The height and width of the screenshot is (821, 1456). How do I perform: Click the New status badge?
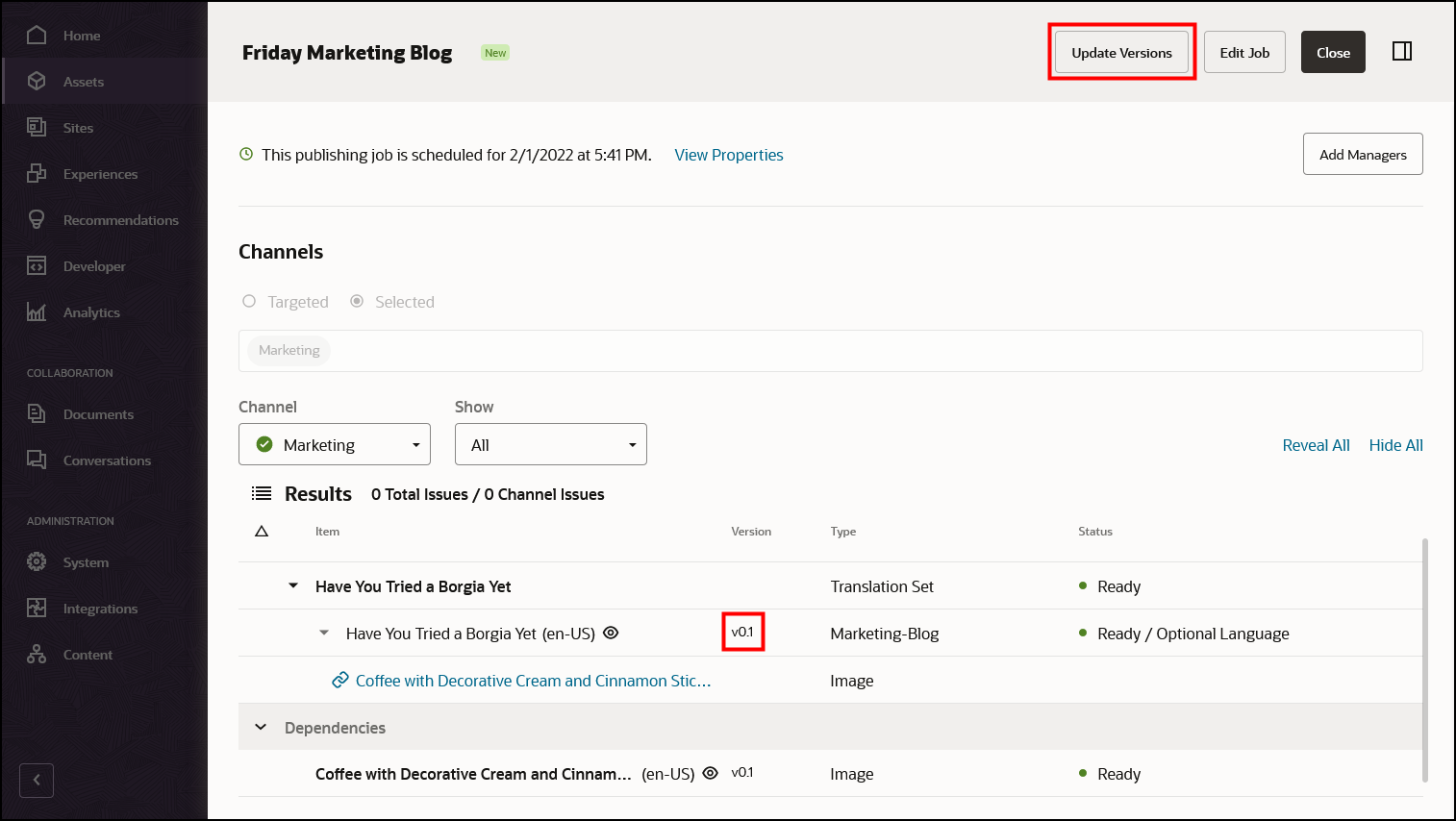(x=495, y=53)
